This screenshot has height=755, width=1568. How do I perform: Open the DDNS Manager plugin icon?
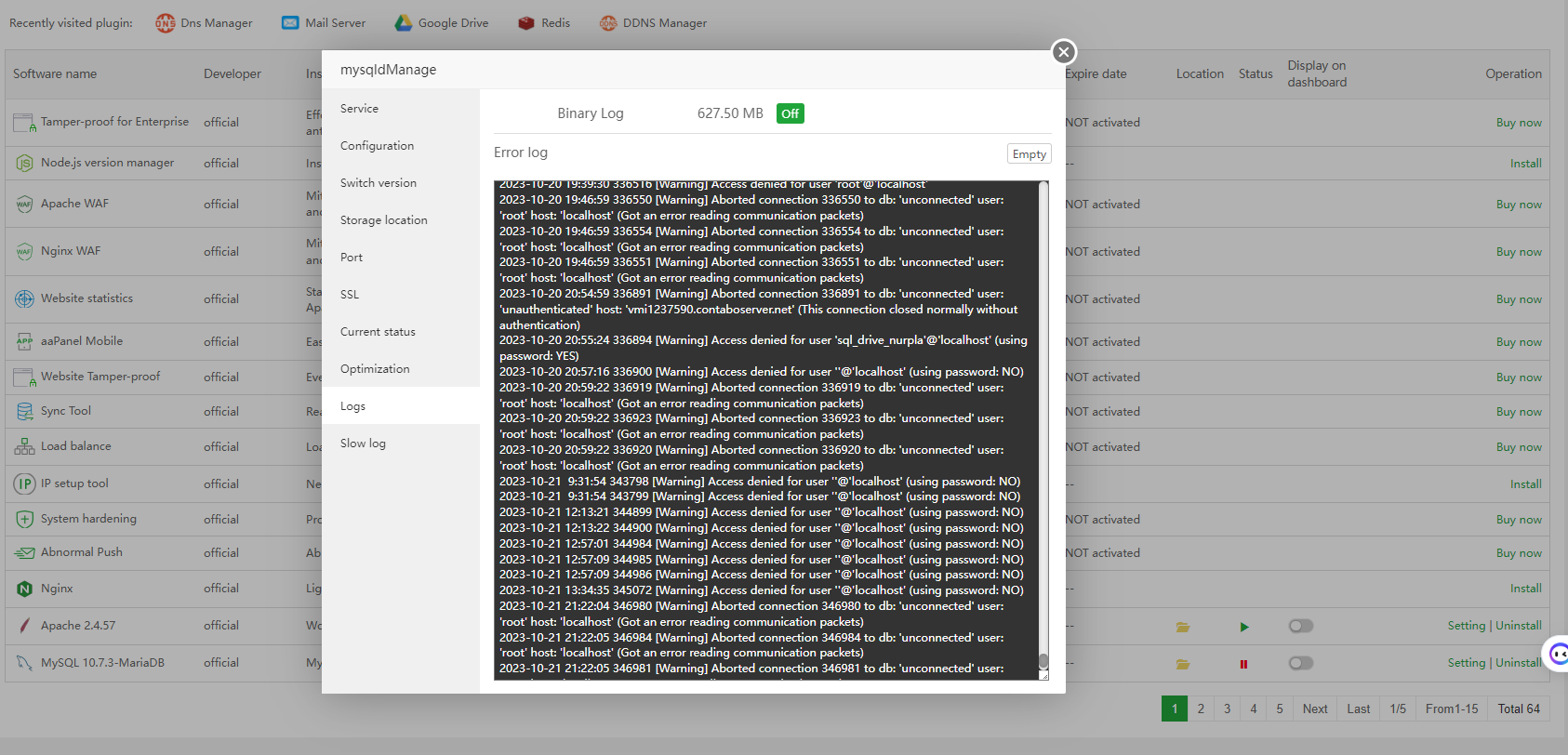tap(608, 23)
